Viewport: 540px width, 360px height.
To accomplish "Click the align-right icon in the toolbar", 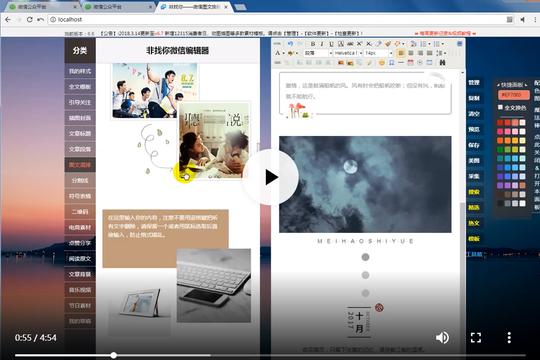I will pyautogui.click(x=420, y=53).
